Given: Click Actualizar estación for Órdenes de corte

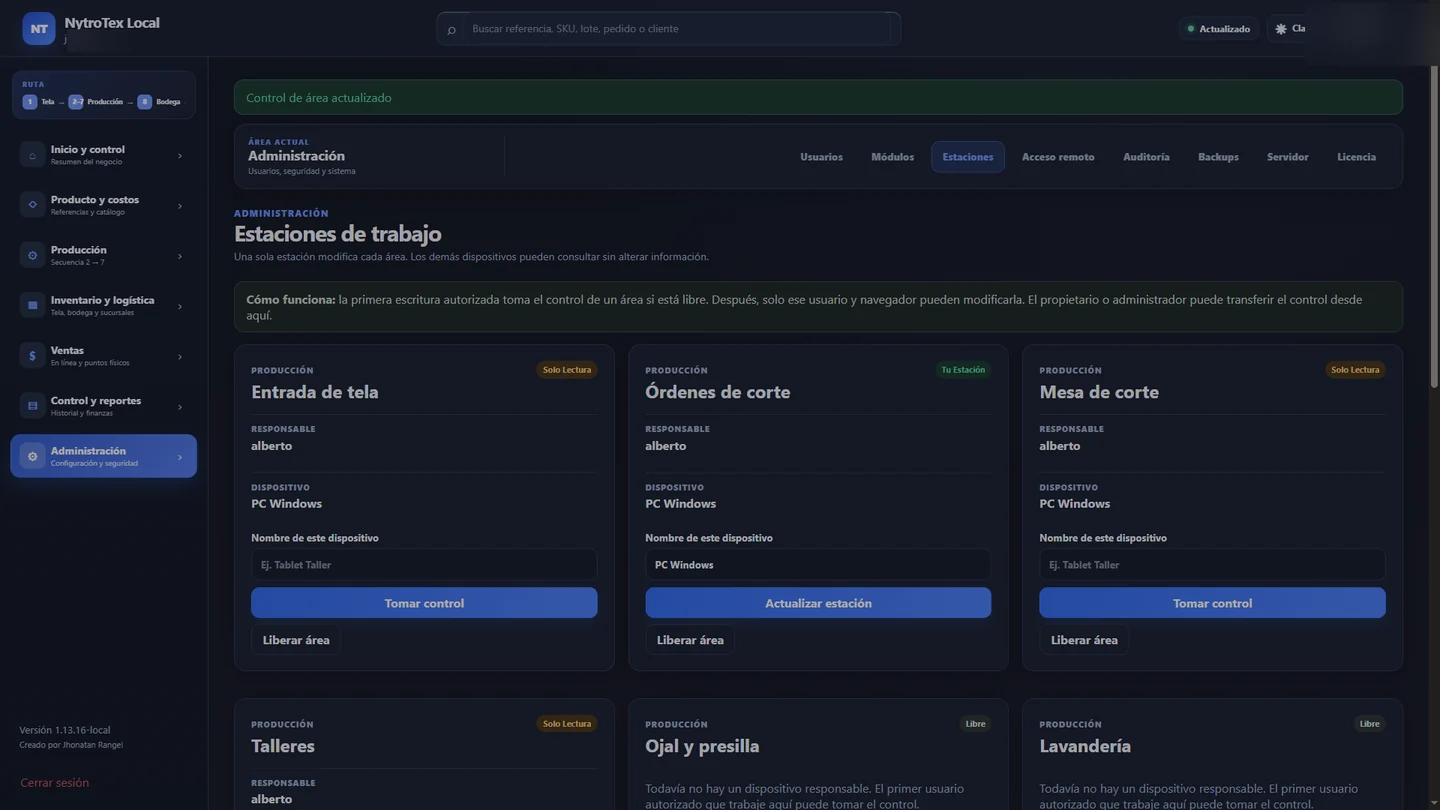Looking at the screenshot, I should (x=818, y=603).
